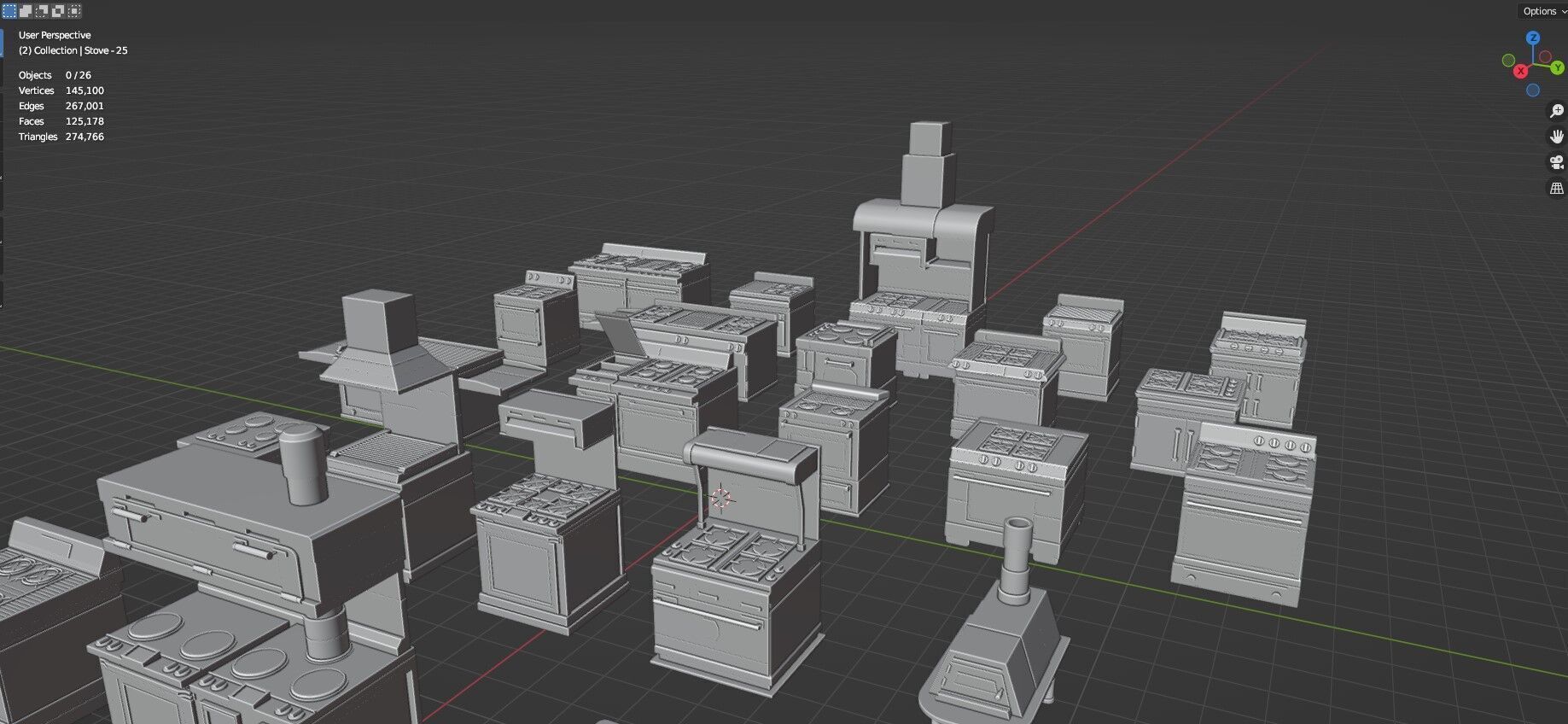Click the red X axis on the gizmo
This screenshot has width=1568, height=724.
click(1520, 71)
